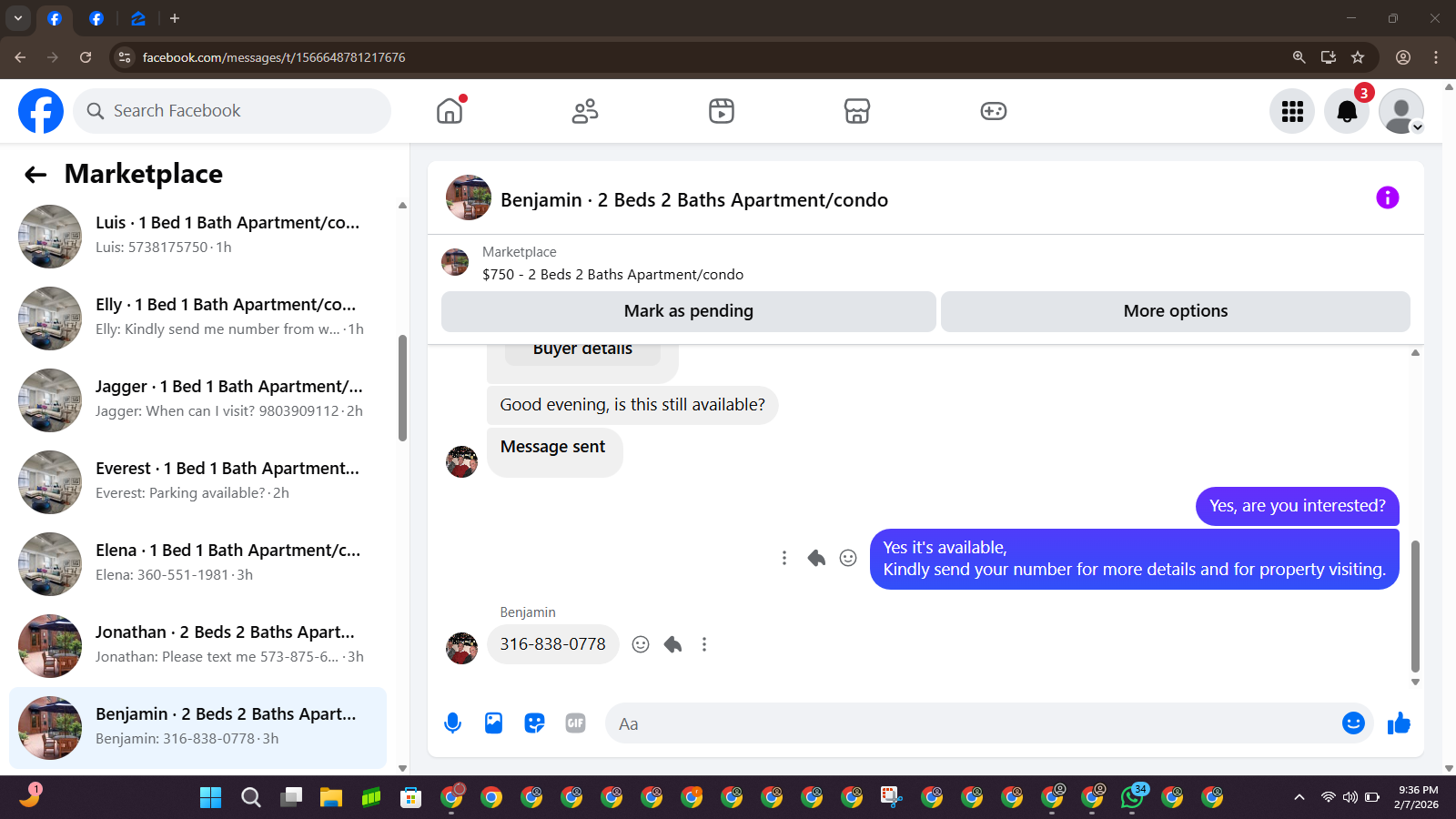
Task: Click the listing thumbnail in chat header
Action: 469,197
